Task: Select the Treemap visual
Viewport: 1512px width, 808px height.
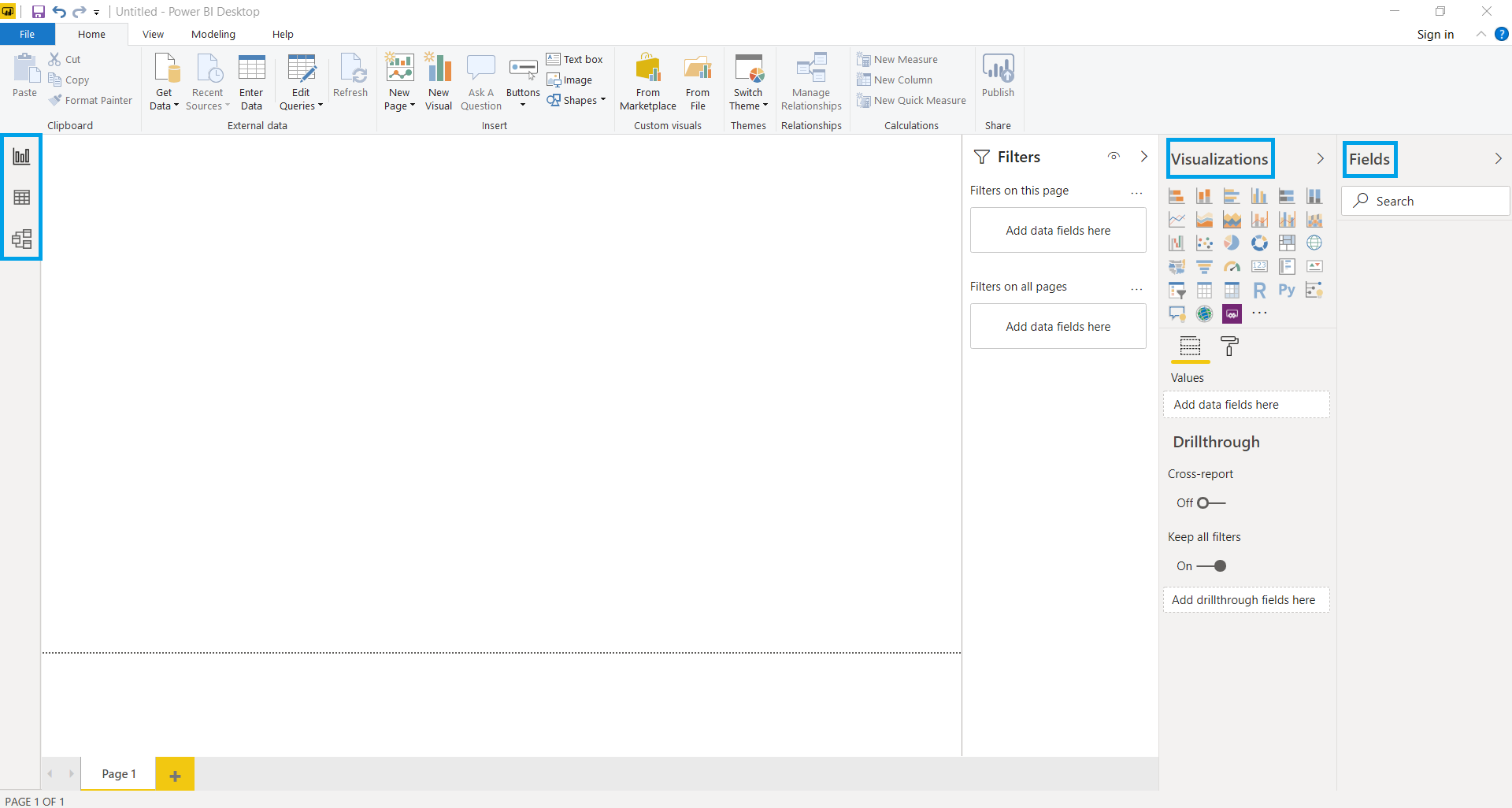Action: 1287,243
